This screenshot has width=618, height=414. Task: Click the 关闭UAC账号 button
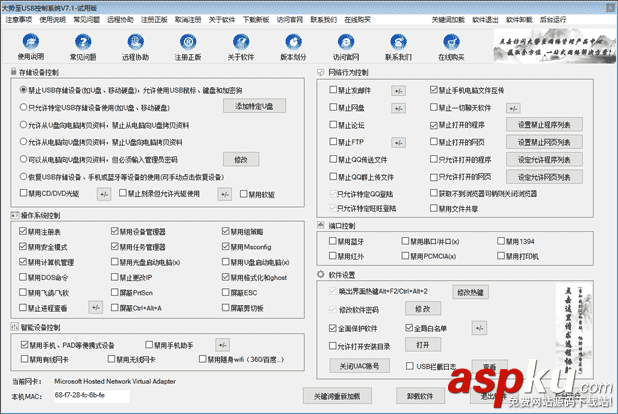tap(360, 366)
